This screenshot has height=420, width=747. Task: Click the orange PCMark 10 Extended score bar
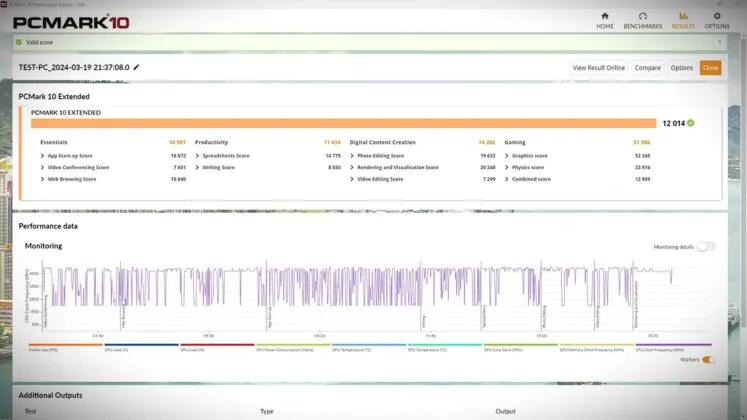(343, 123)
